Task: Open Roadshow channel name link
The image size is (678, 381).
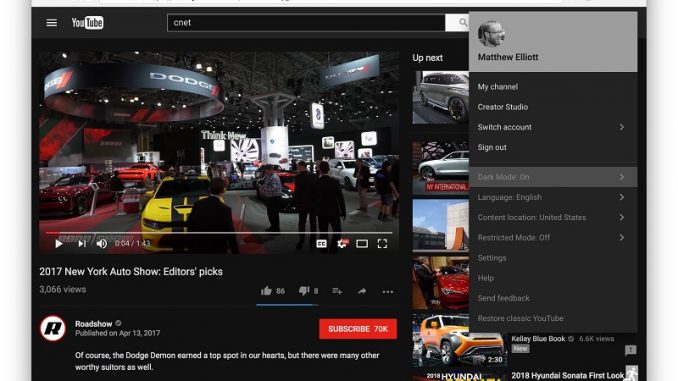Action: [93, 323]
